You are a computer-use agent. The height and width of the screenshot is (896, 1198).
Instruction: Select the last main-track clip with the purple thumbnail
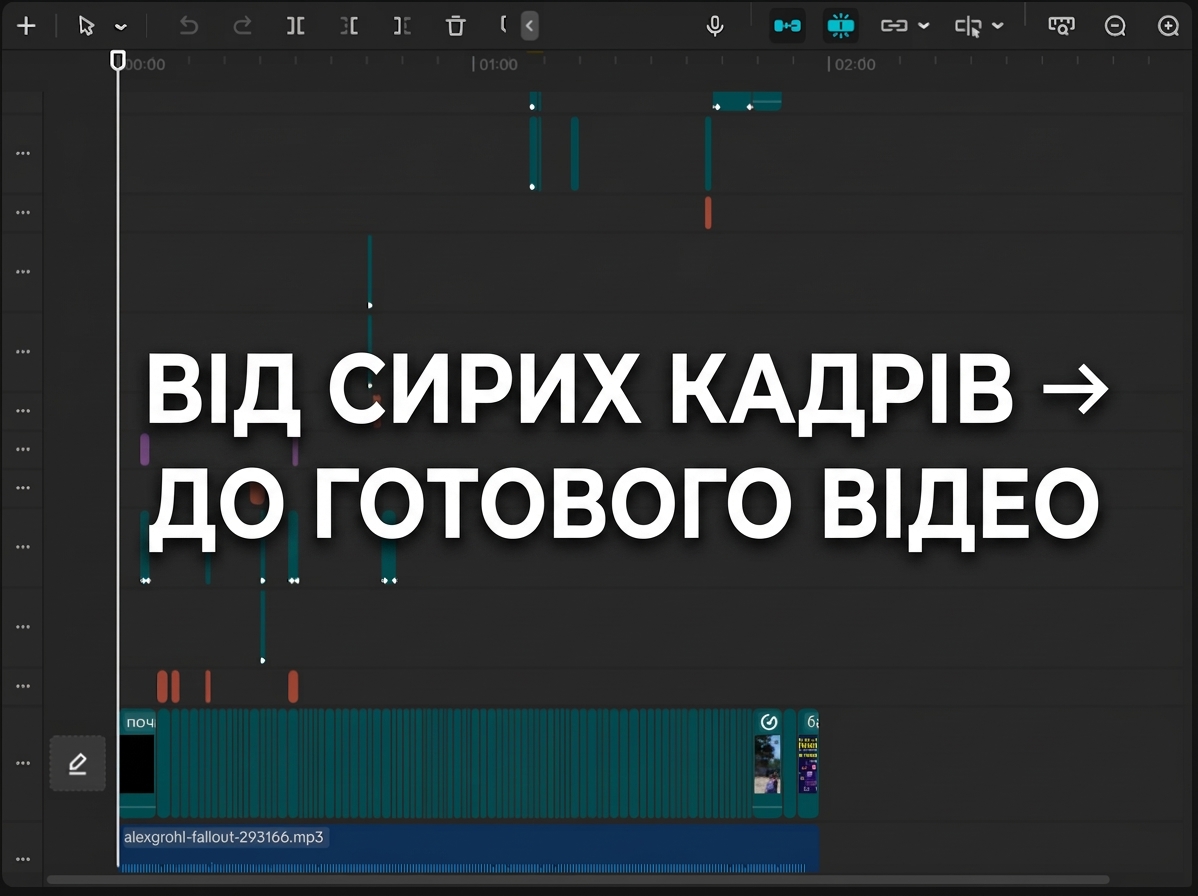[808, 763]
